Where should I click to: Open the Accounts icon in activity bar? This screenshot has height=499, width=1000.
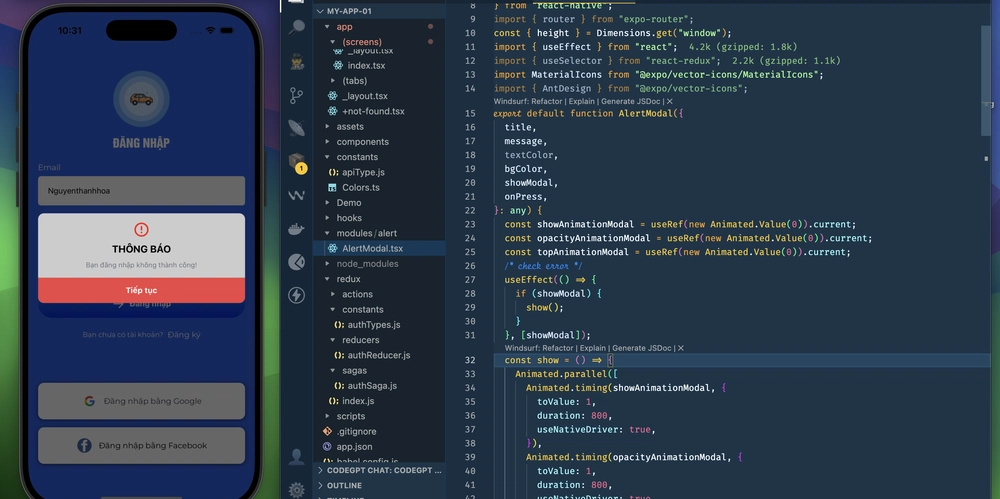297,456
